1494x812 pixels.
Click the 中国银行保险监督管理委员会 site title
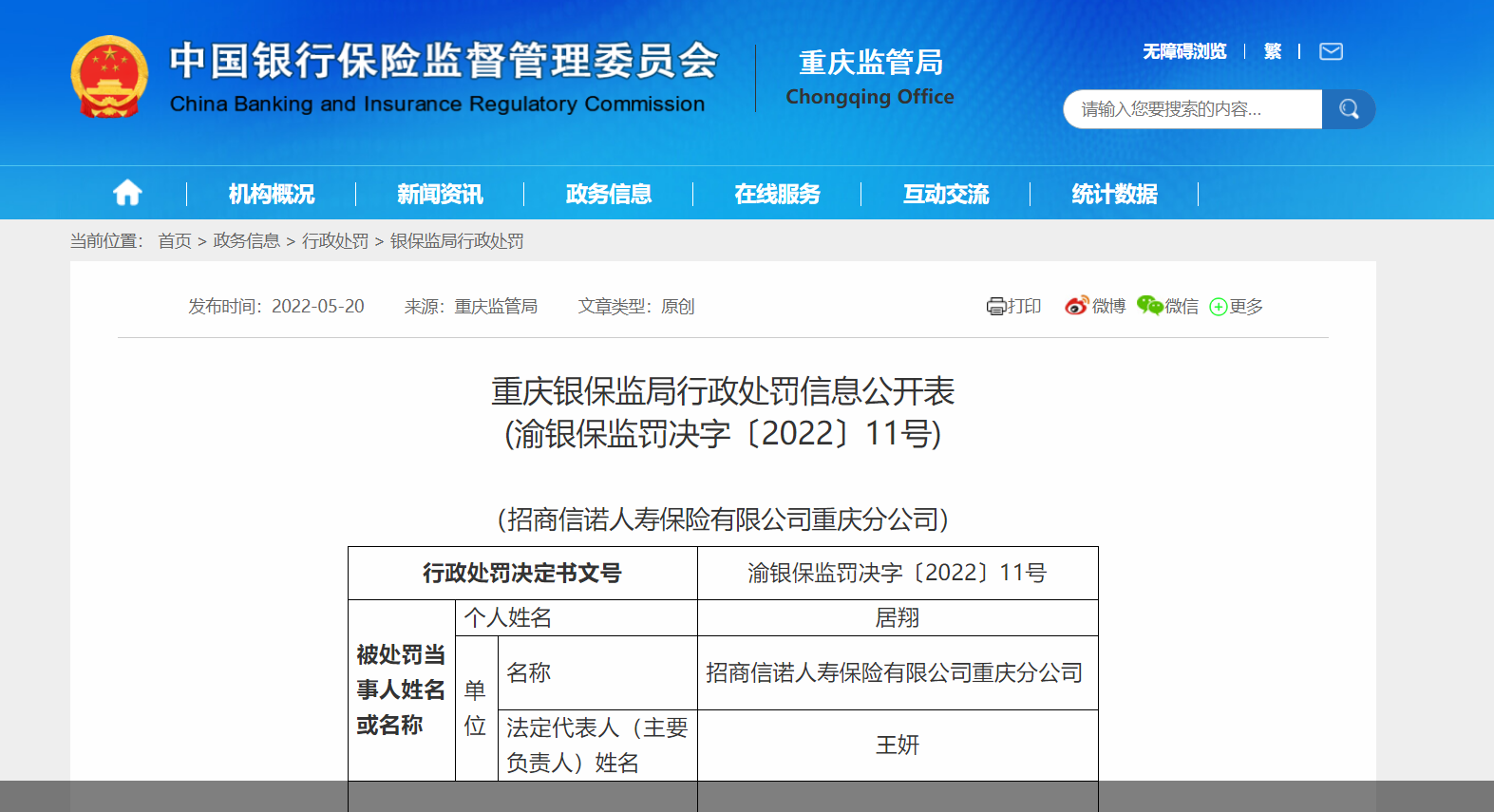(444, 61)
